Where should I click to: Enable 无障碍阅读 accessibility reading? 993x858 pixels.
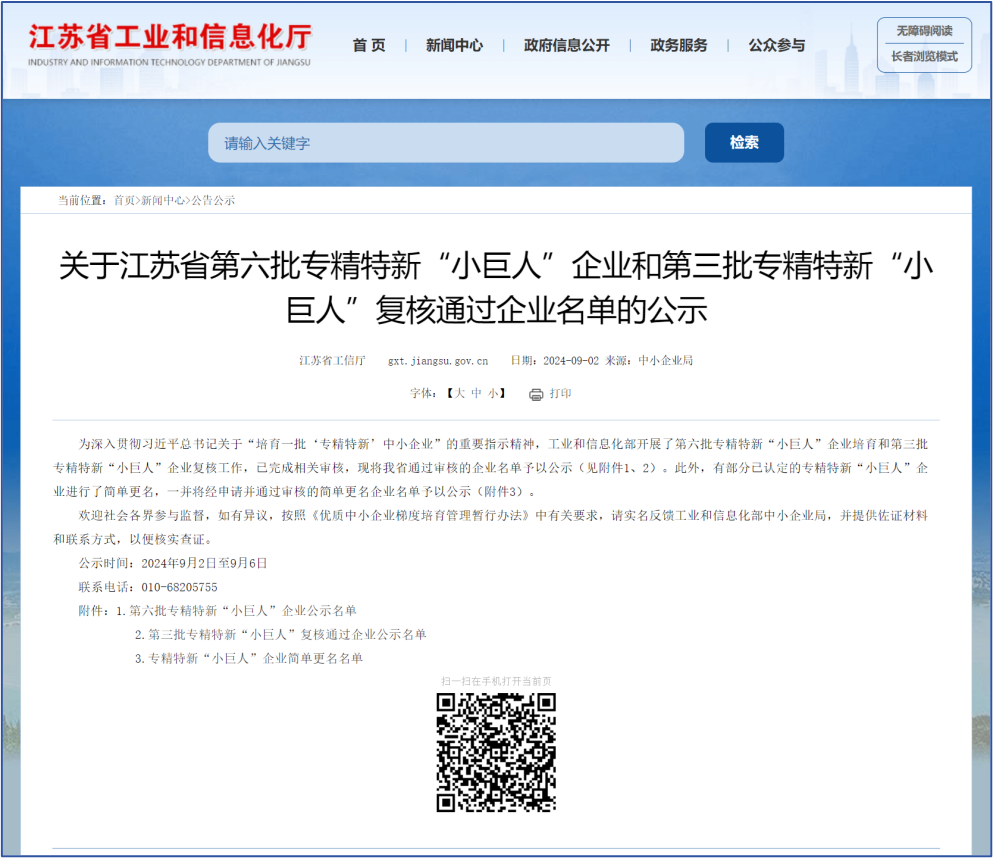(924, 32)
